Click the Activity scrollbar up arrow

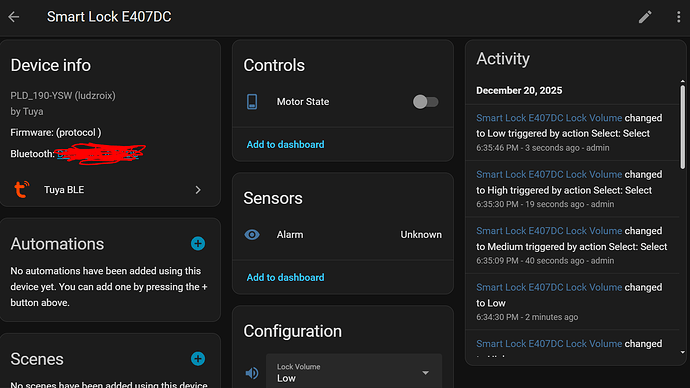coord(683,81)
